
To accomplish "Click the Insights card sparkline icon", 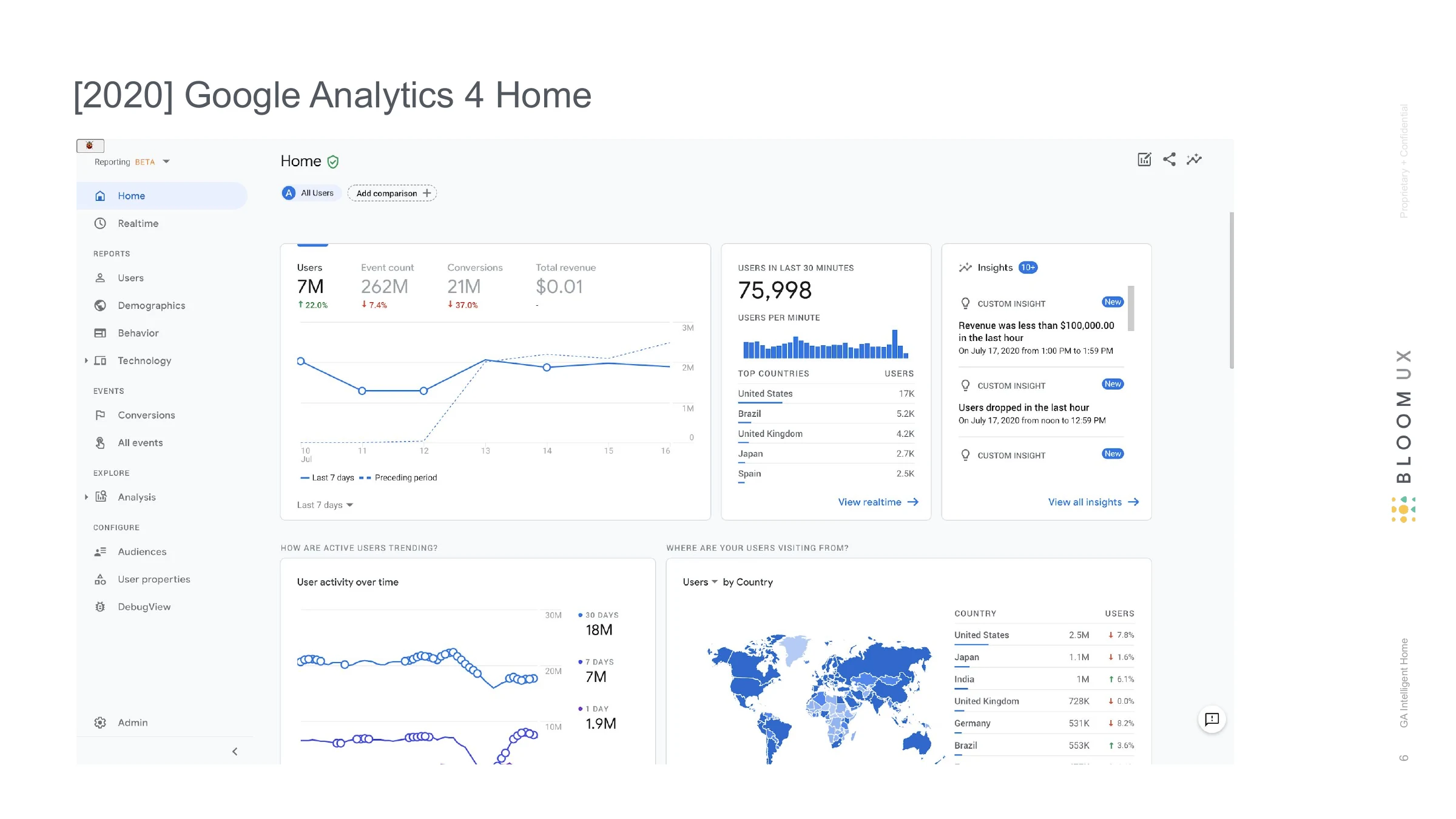I will tap(965, 268).
